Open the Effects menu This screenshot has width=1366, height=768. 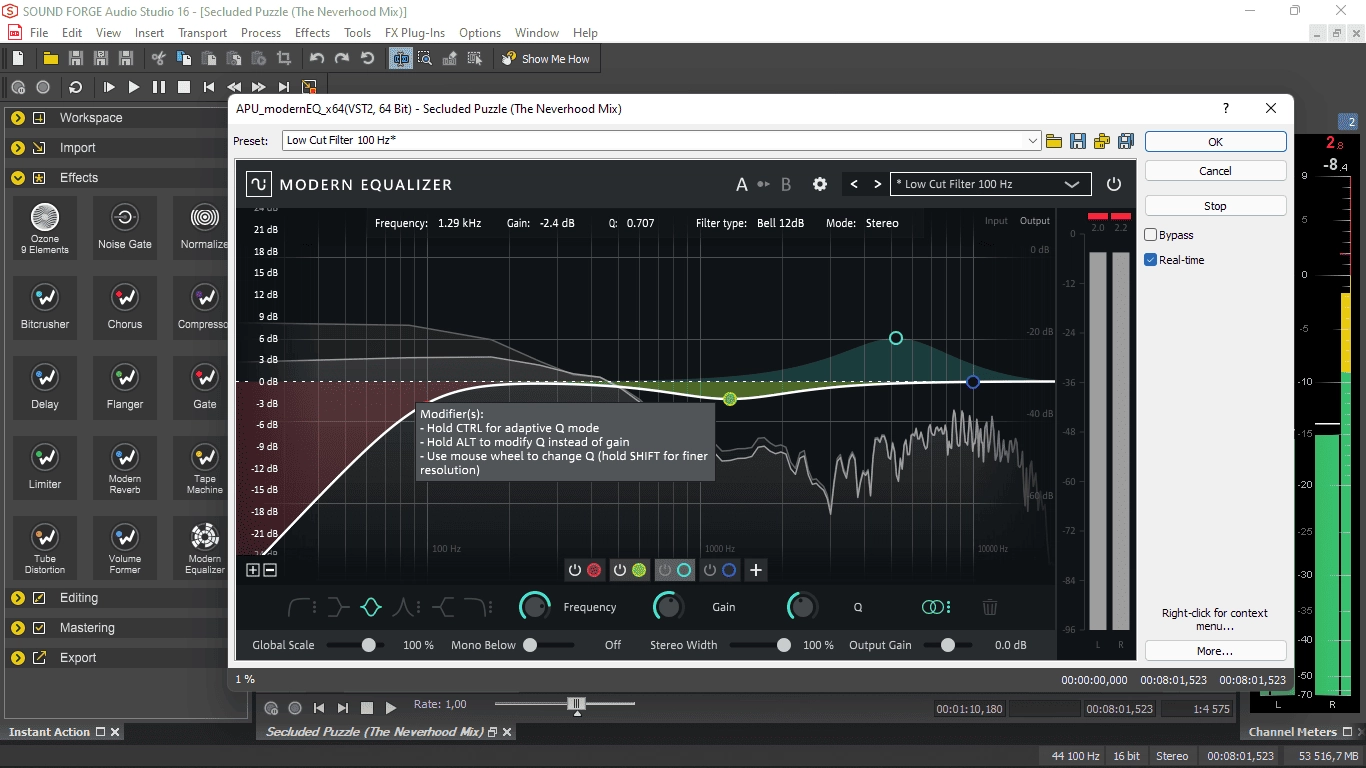pos(312,33)
